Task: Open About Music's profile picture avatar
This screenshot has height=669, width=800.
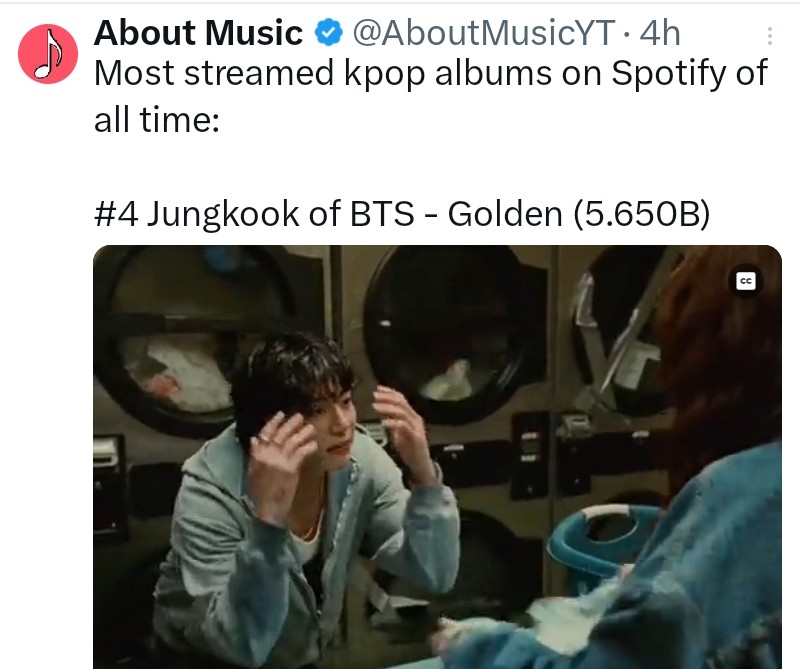Action: (48, 54)
